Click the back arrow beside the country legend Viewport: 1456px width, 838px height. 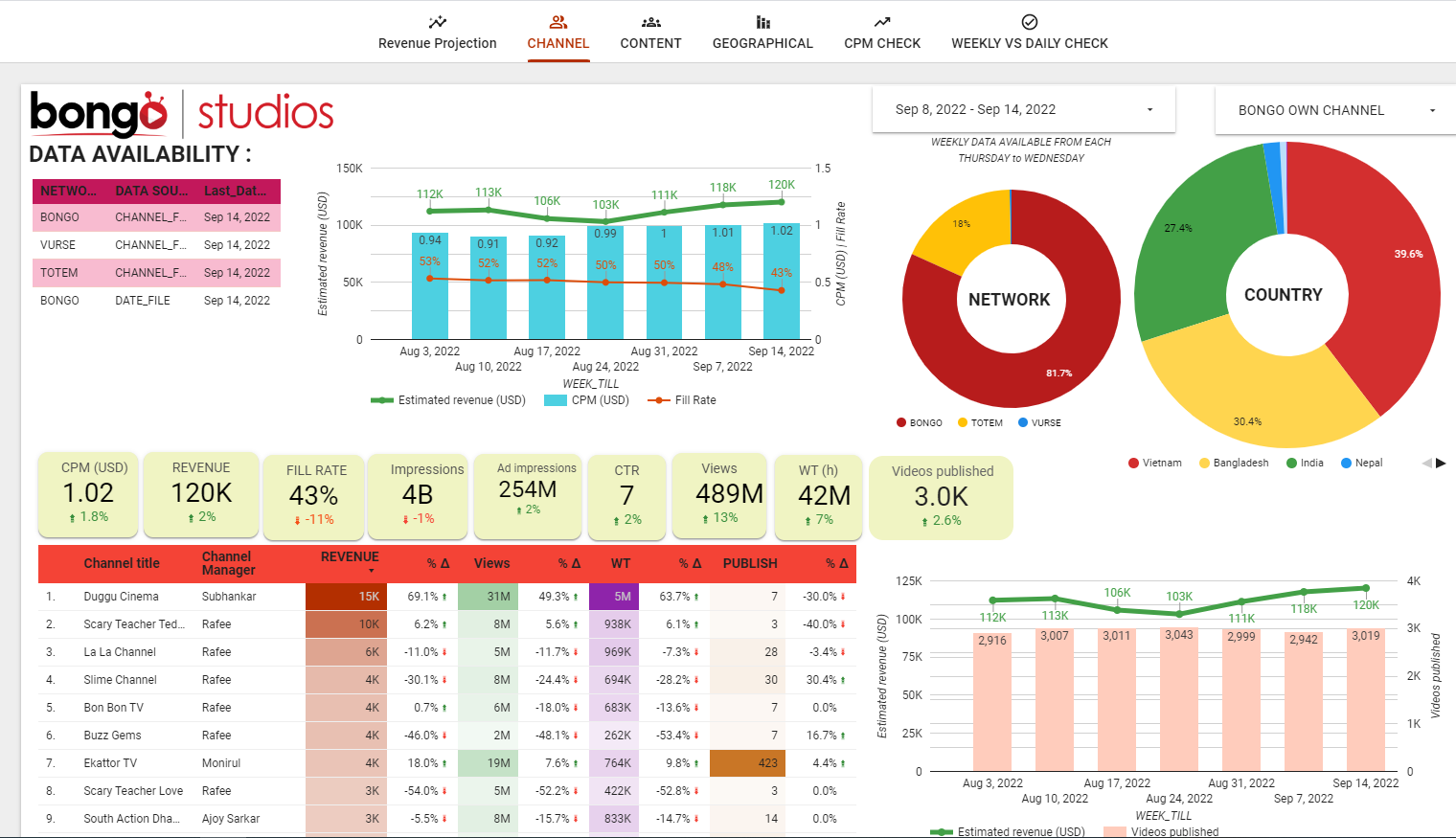click(x=1427, y=463)
